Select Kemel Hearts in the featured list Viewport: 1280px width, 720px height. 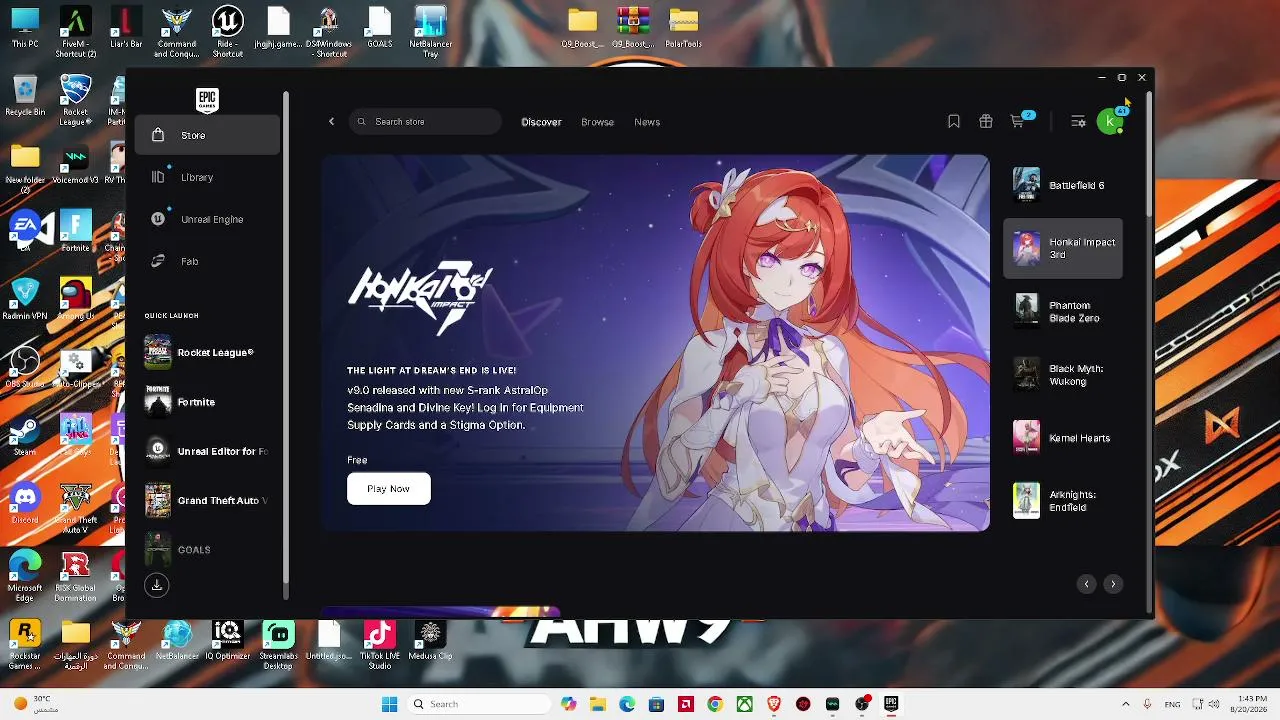coord(1063,437)
